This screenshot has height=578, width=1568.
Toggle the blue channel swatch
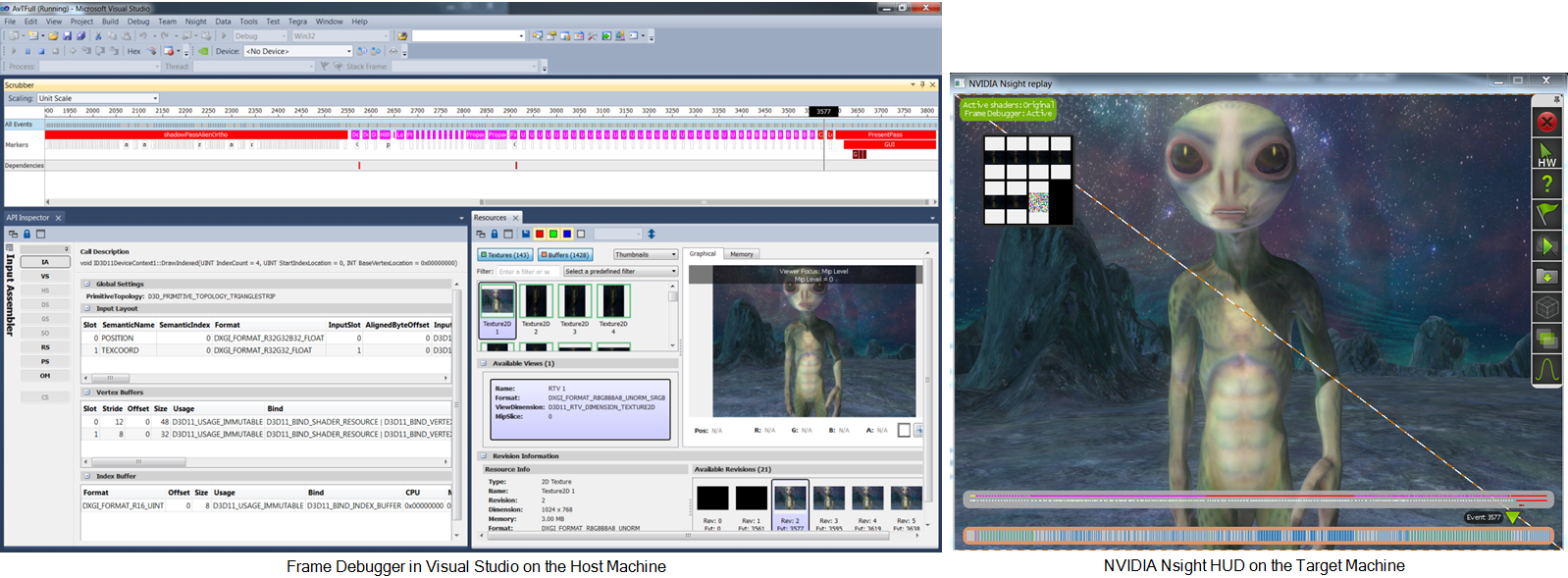pos(567,234)
